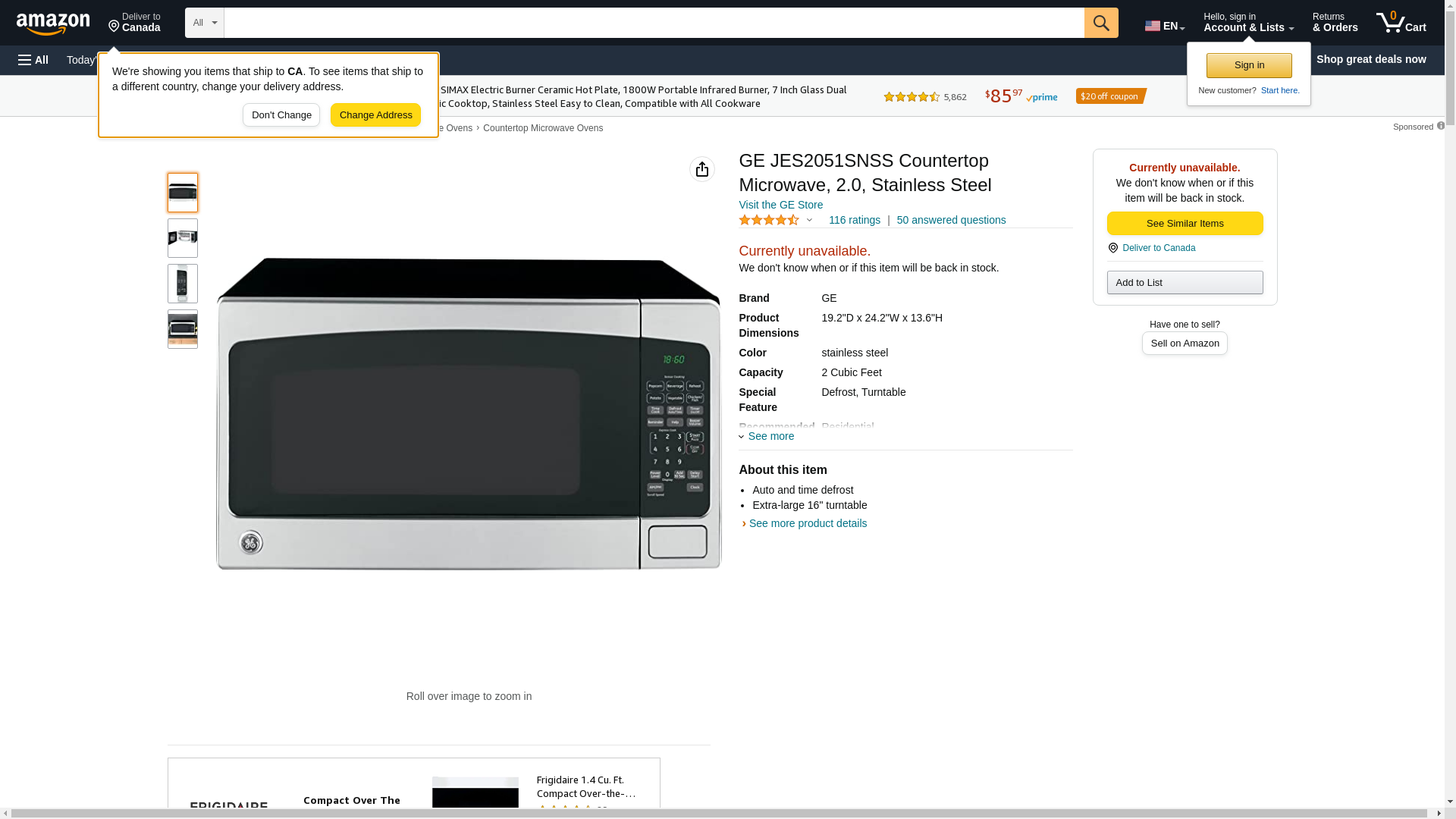Click the star rating icons under title

[x=768, y=220]
